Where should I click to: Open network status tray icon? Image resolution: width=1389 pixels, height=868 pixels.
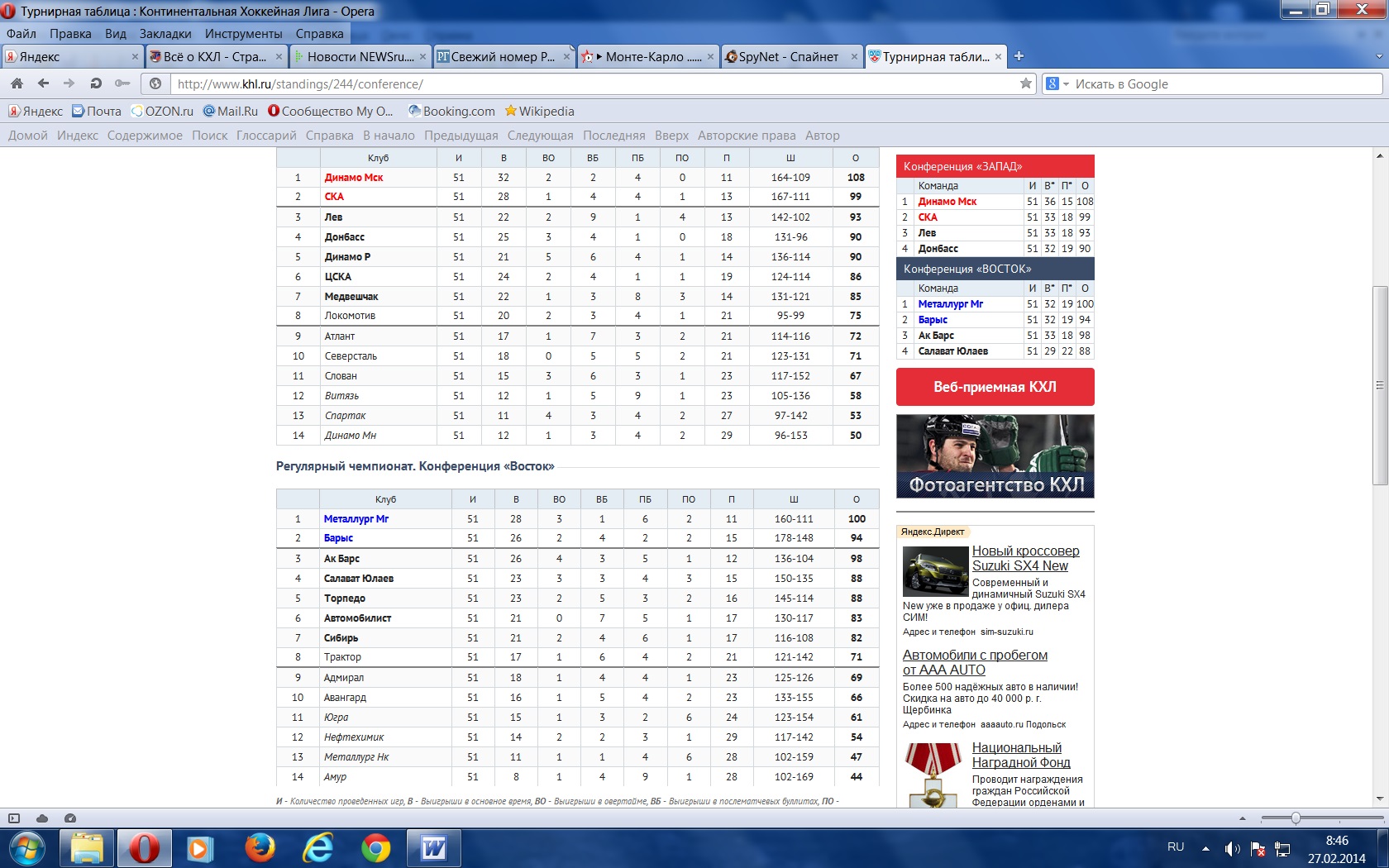click(1282, 849)
